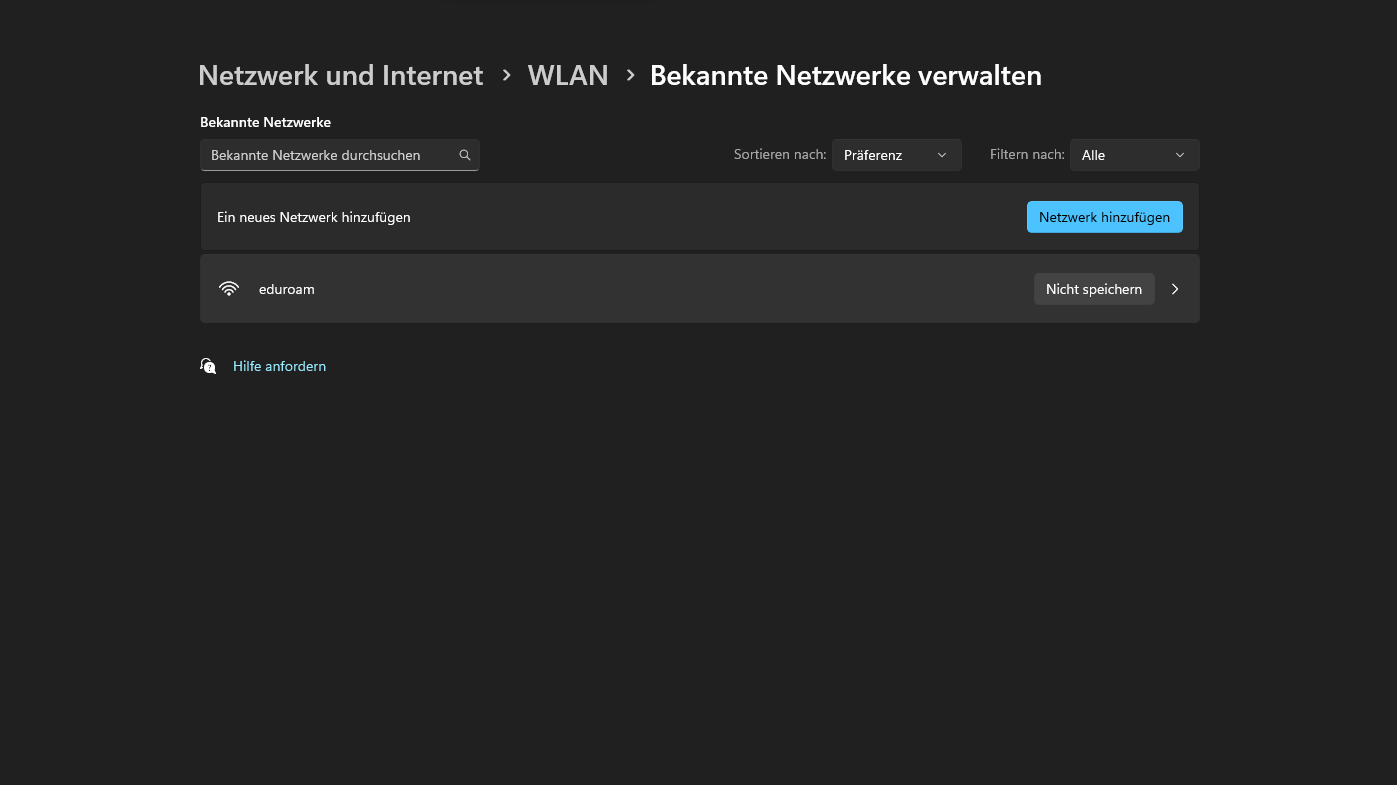Click the help chat bubble icon
This screenshot has width=1397, height=785.
[208, 366]
